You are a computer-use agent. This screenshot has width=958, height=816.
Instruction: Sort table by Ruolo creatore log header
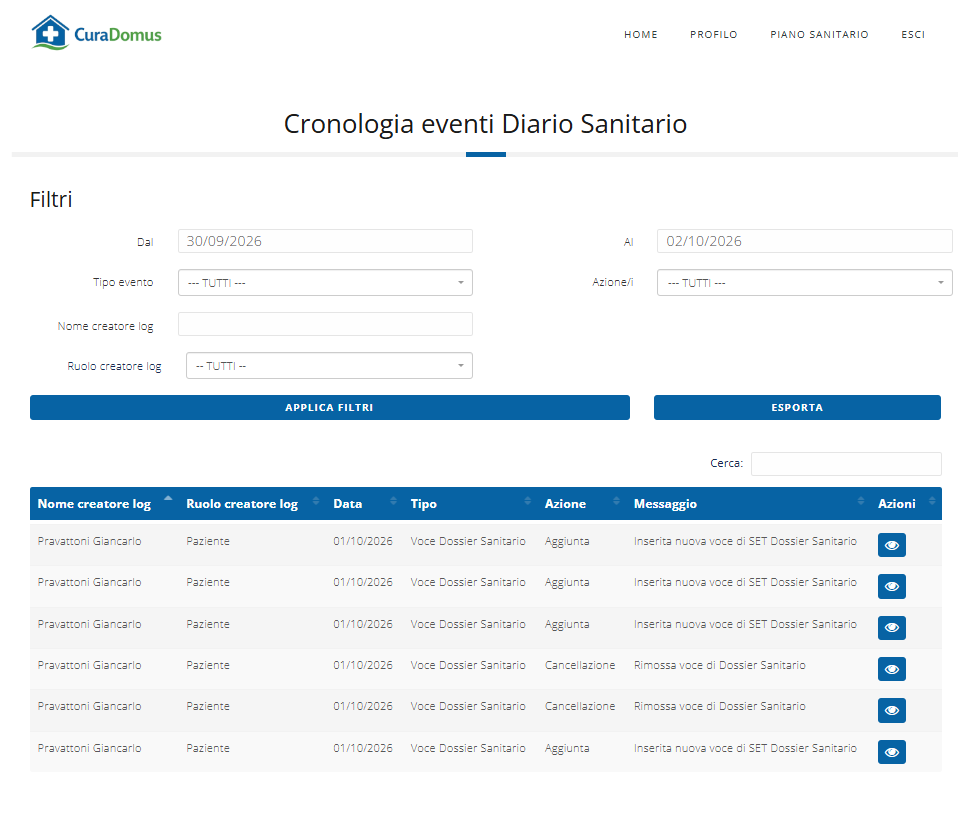tap(253, 503)
